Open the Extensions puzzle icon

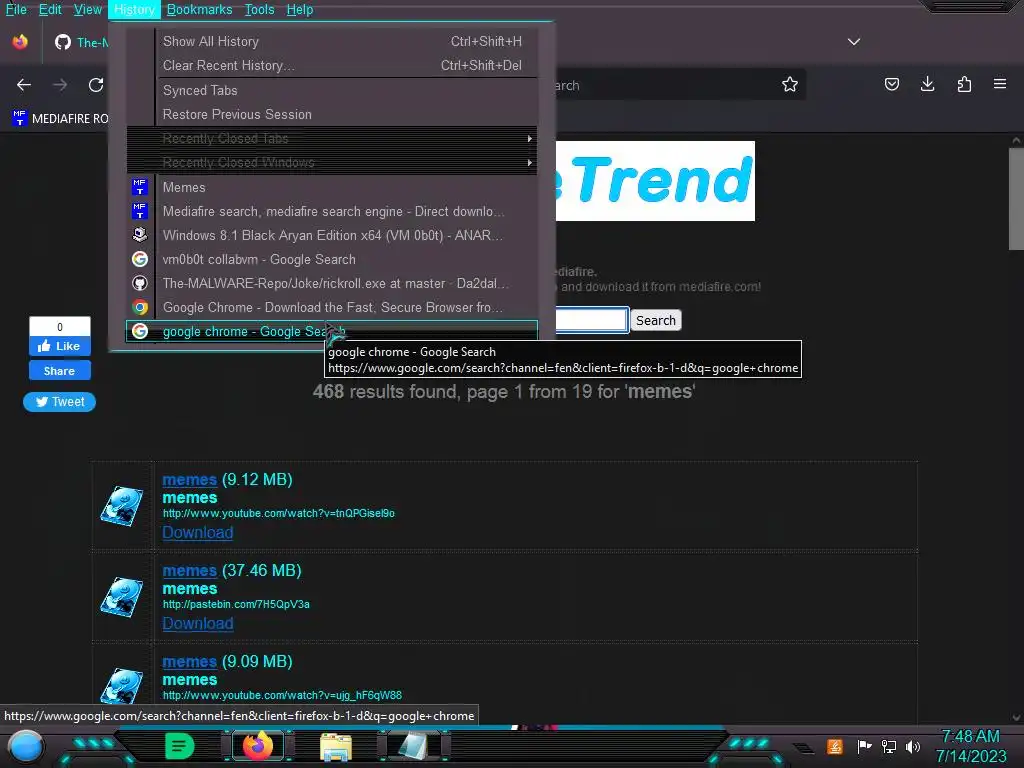[x=964, y=84]
